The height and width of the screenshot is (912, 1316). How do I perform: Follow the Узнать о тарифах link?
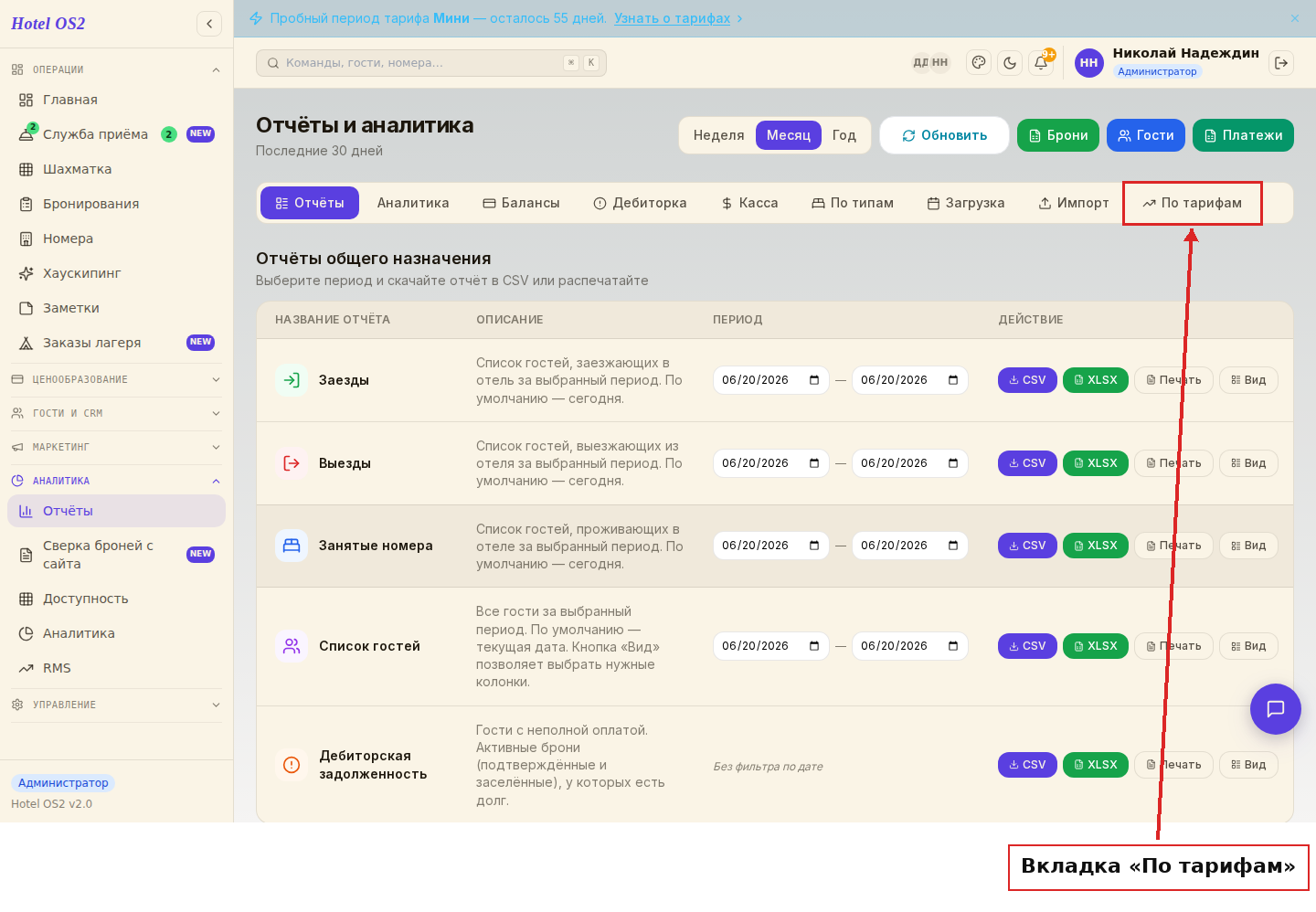[672, 18]
